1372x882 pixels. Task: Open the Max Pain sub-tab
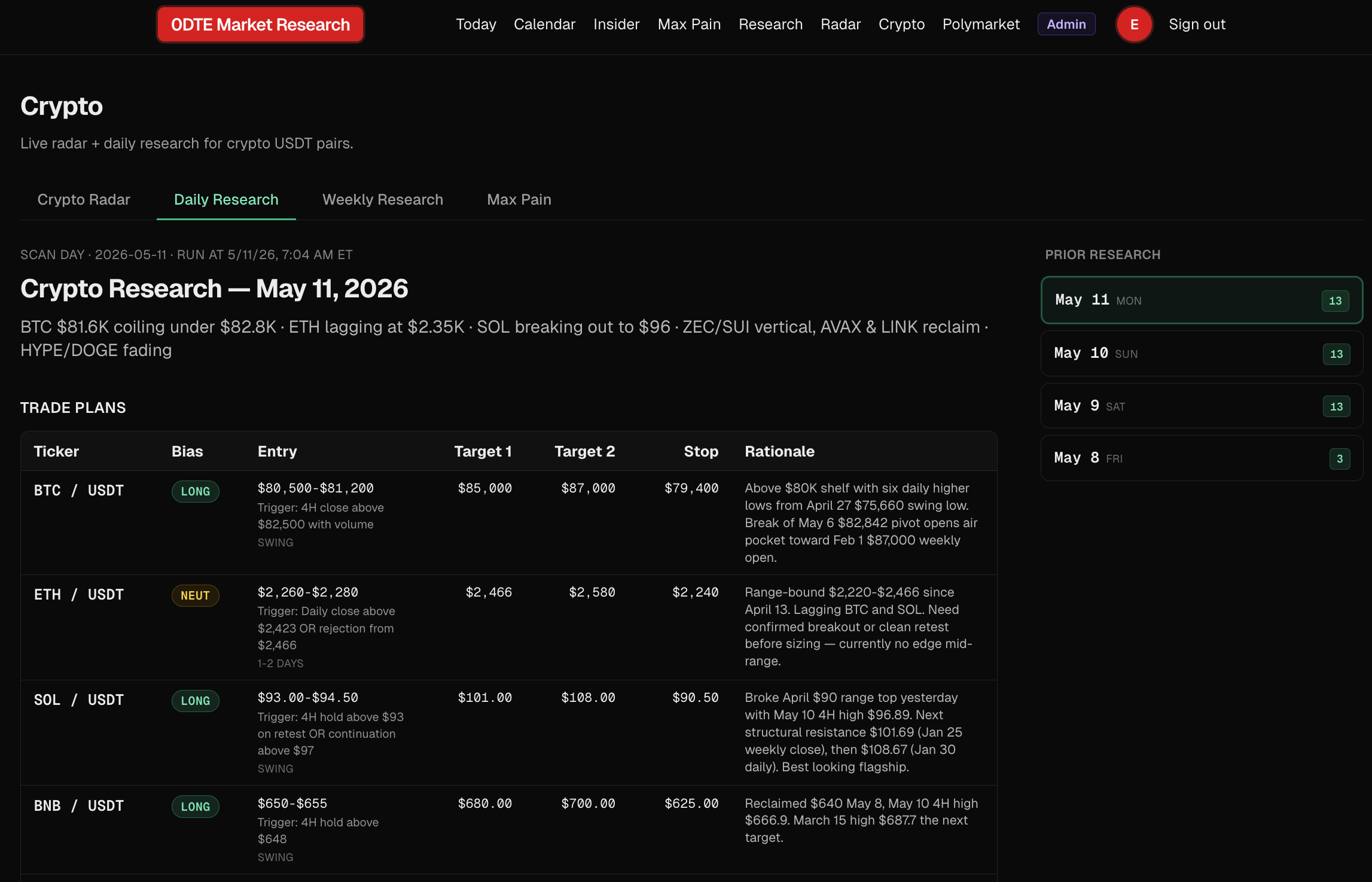(519, 200)
